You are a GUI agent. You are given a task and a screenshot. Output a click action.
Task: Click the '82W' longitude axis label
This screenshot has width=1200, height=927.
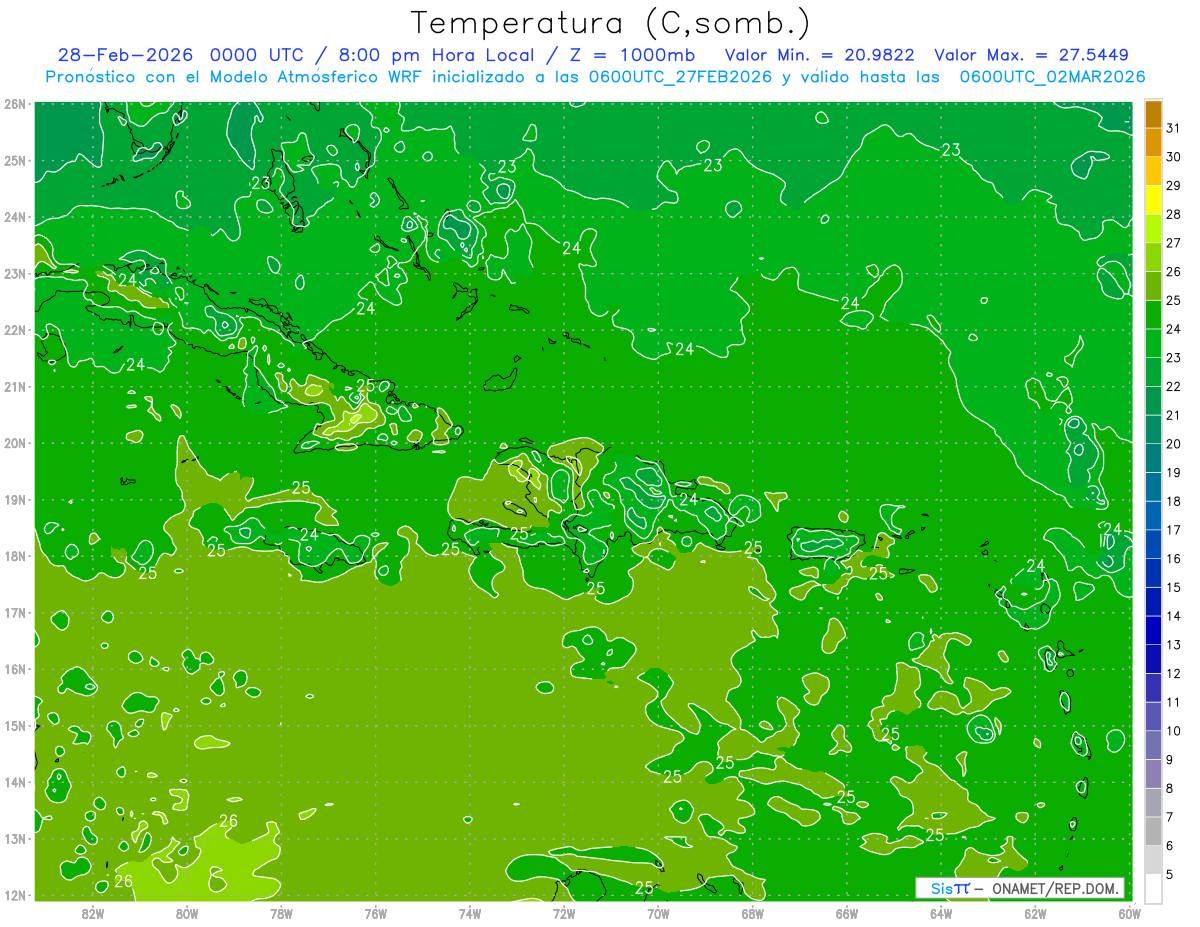click(x=93, y=913)
